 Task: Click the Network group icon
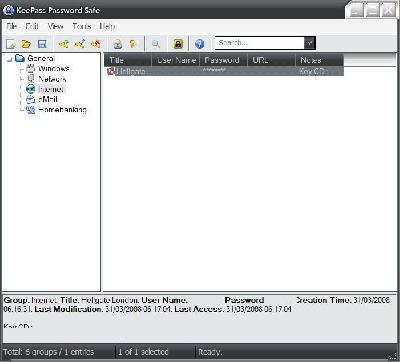pos(31,79)
